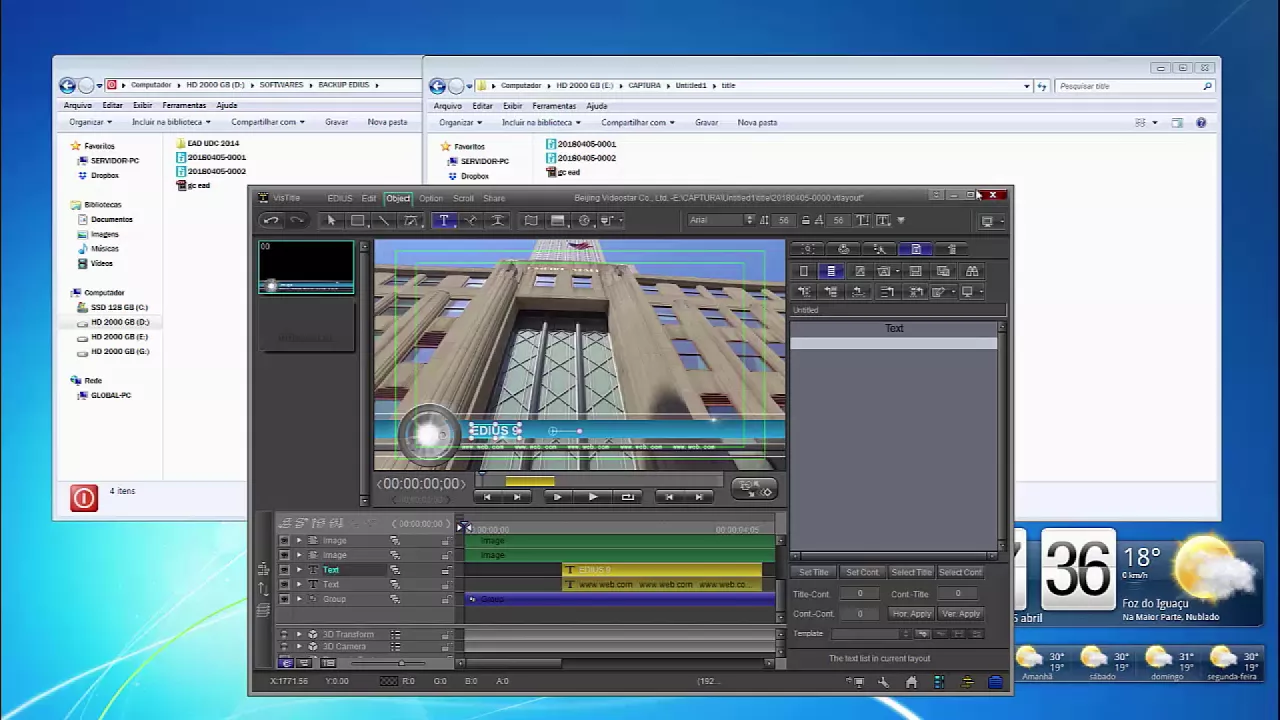Expand the highlighted Text layer triangle
The image size is (1280, 720).
298,570
